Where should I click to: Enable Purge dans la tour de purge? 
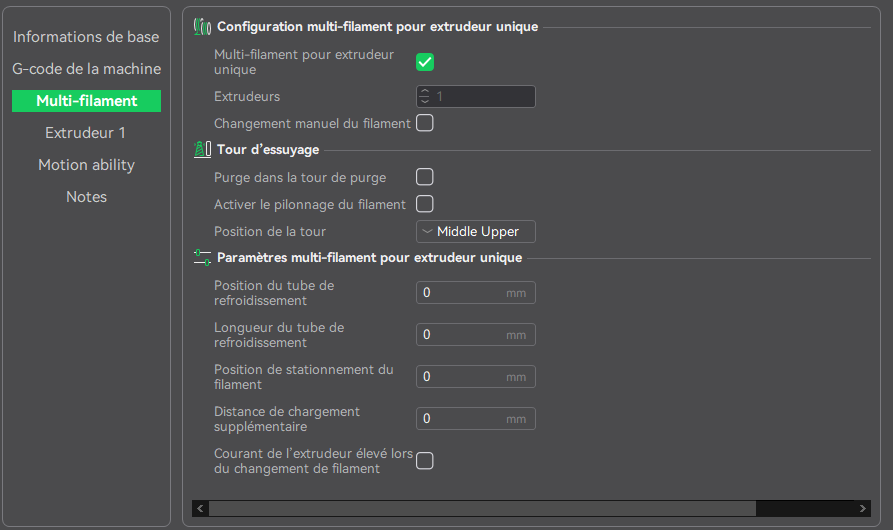(425, 177)
